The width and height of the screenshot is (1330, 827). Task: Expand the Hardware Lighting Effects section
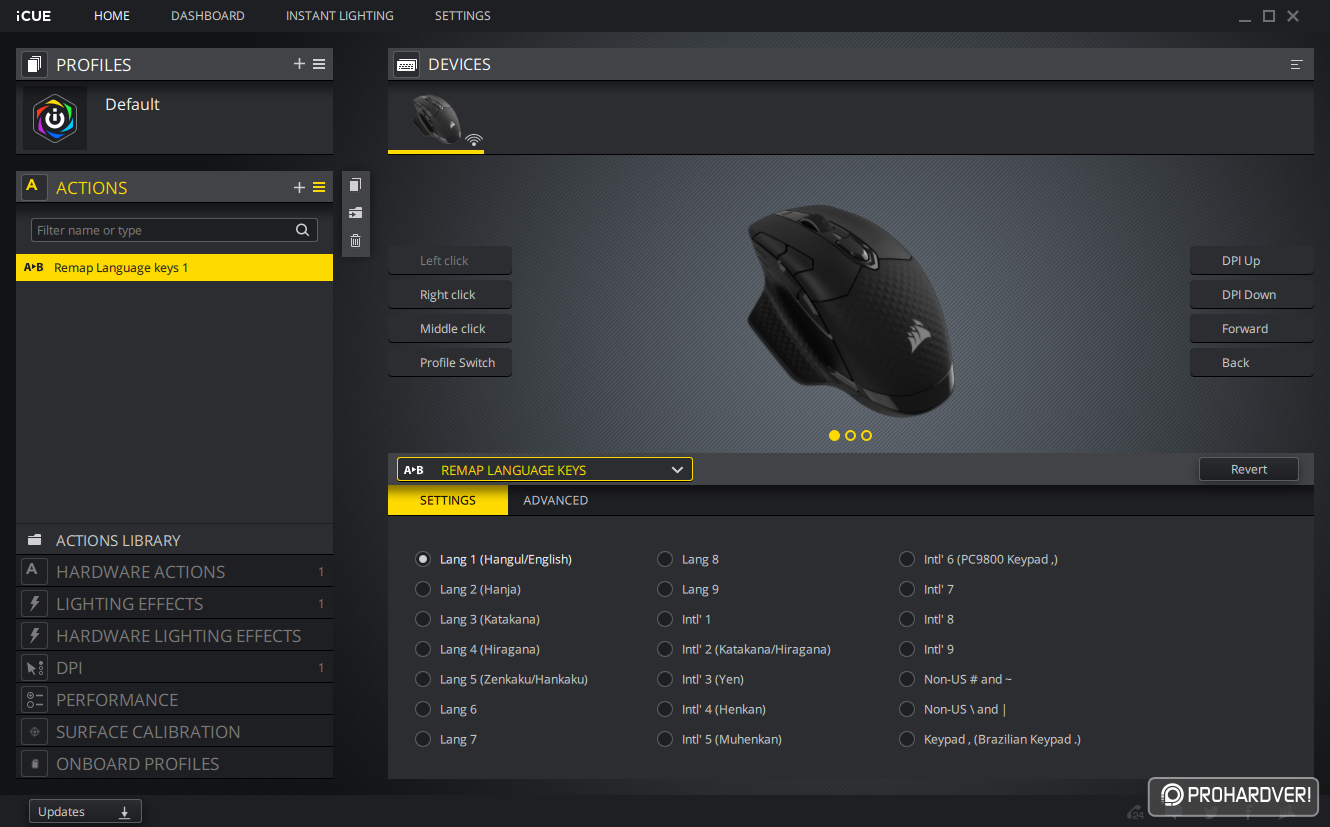(x=174, y=636)
